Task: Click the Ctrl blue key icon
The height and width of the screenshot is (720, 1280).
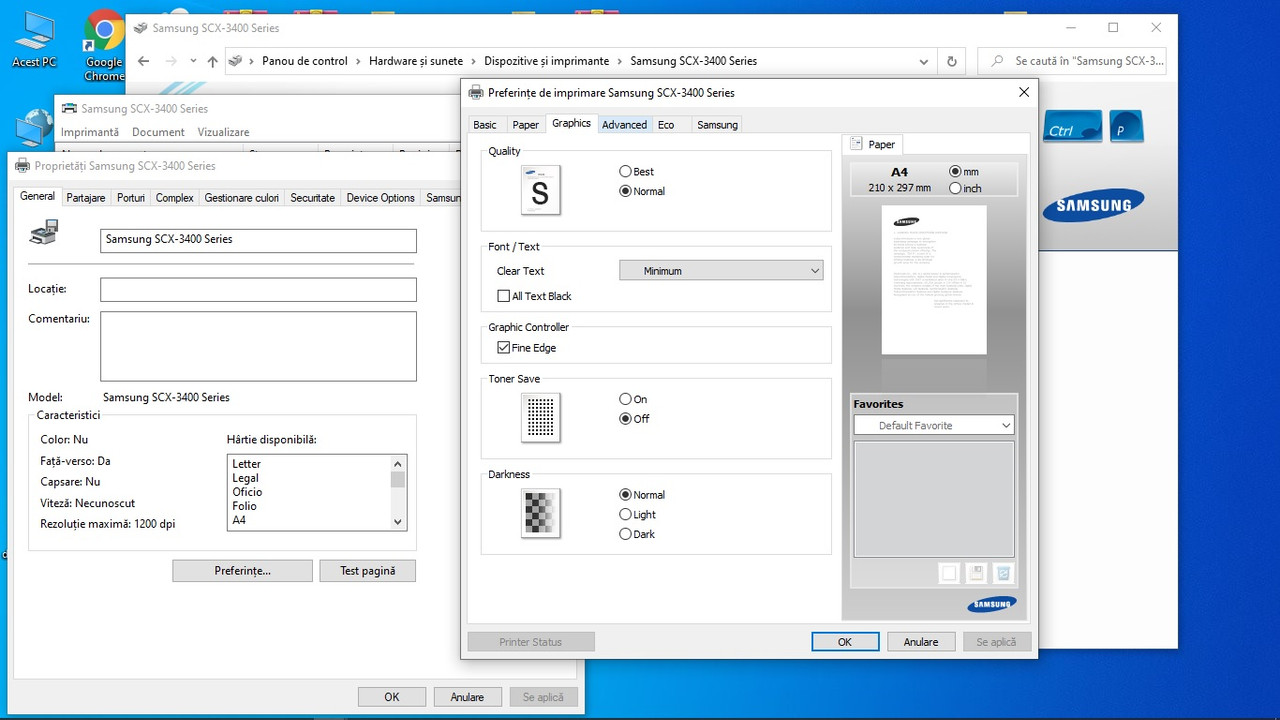Action: tap(1072, 127)
